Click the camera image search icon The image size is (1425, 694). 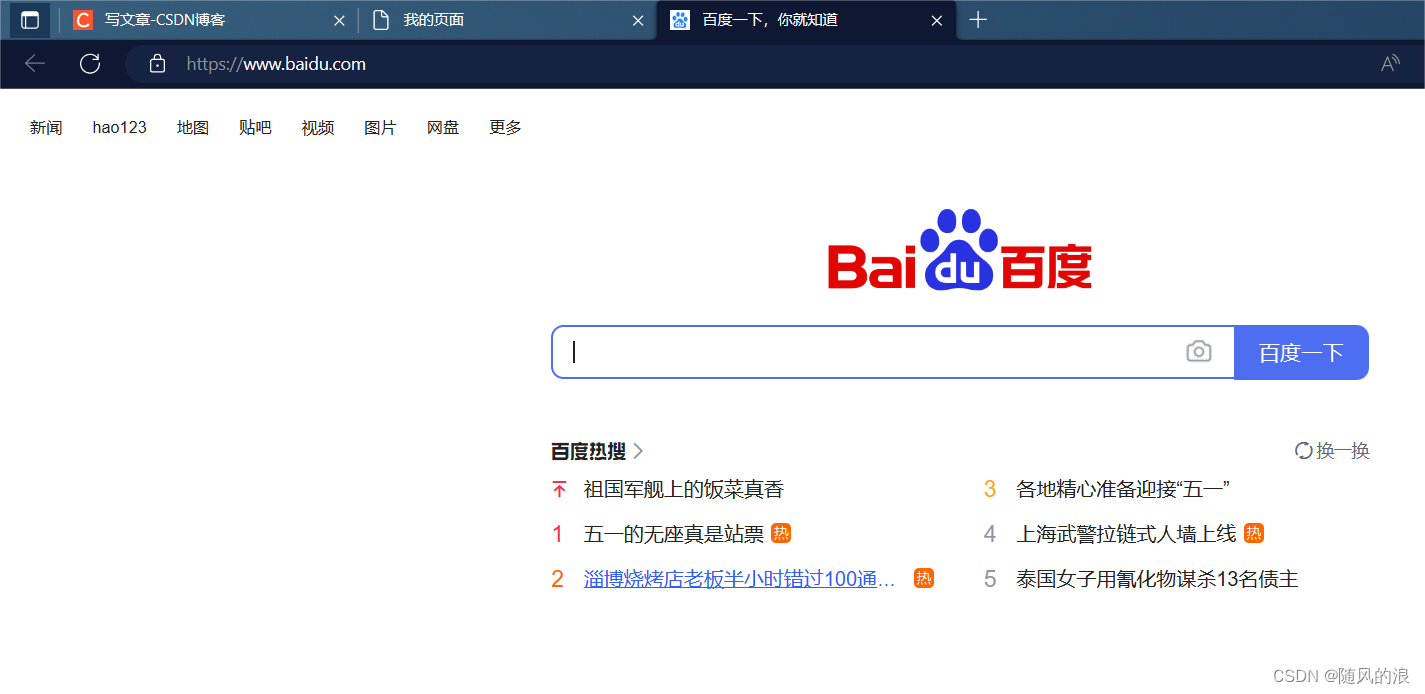coord(1199,352)
